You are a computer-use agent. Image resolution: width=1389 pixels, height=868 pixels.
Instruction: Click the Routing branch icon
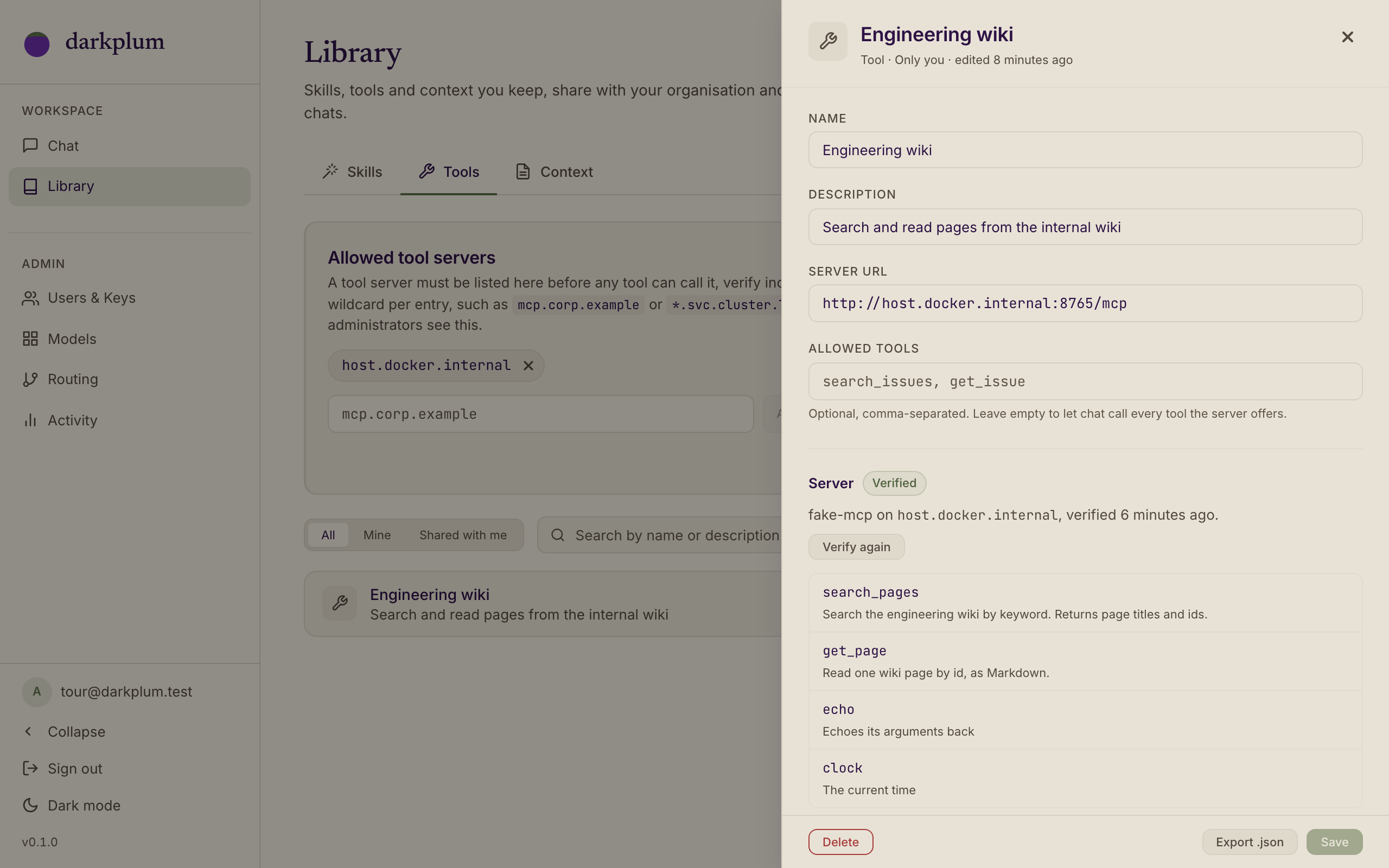tap(30, 379)
